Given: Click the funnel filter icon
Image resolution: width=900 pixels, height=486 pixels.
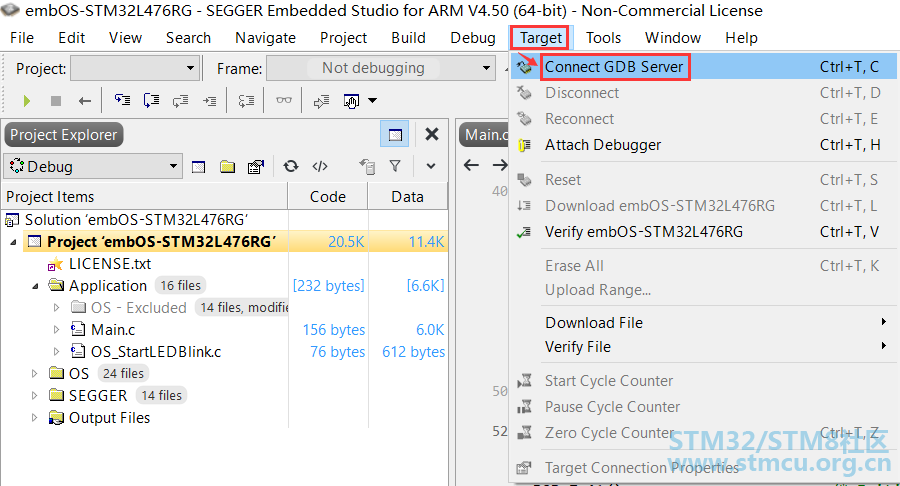Looking at the screenshot, I should pyautogui.click(x=395, y=166).
